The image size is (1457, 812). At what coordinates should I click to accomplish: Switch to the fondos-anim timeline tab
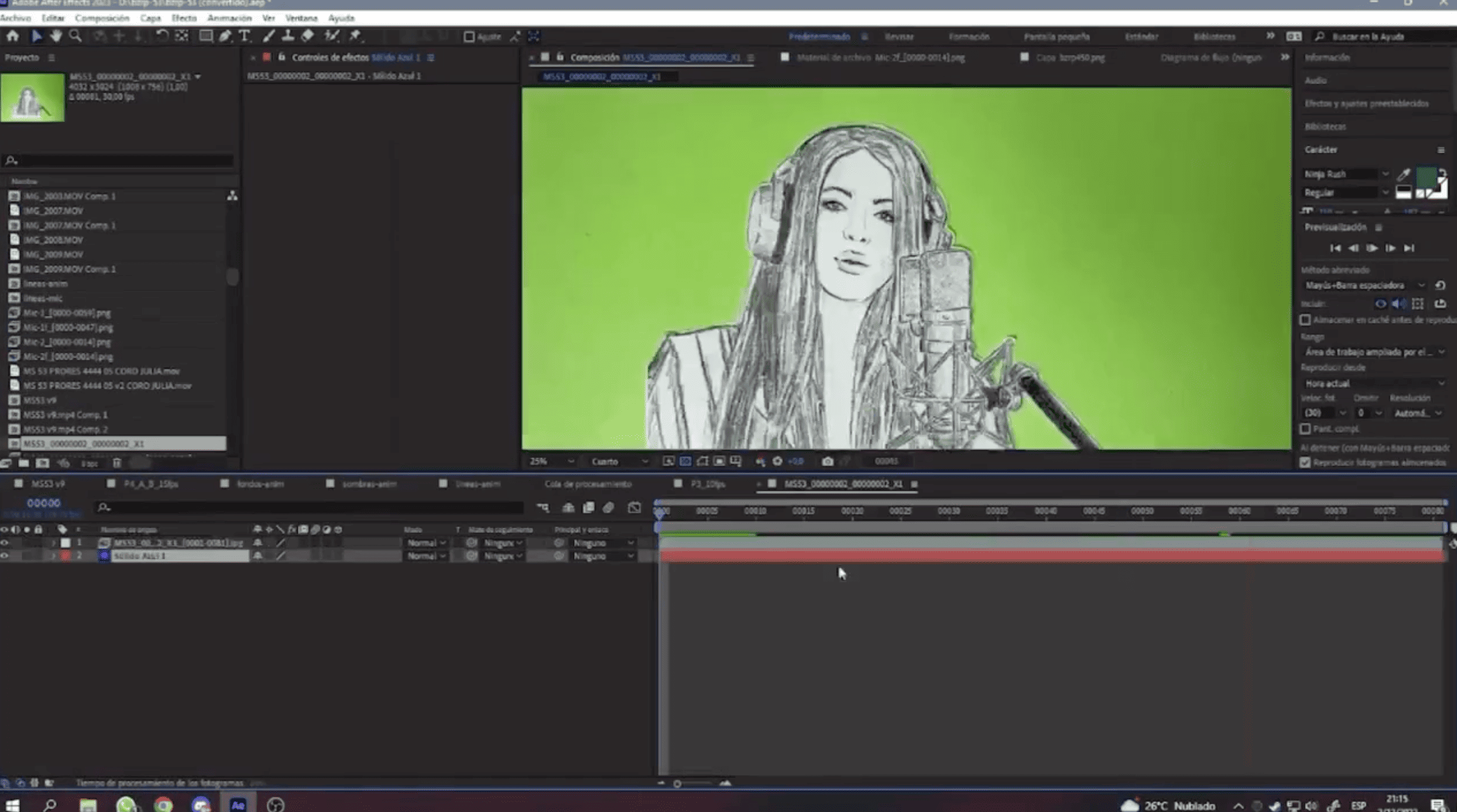[x=260, y=484]
